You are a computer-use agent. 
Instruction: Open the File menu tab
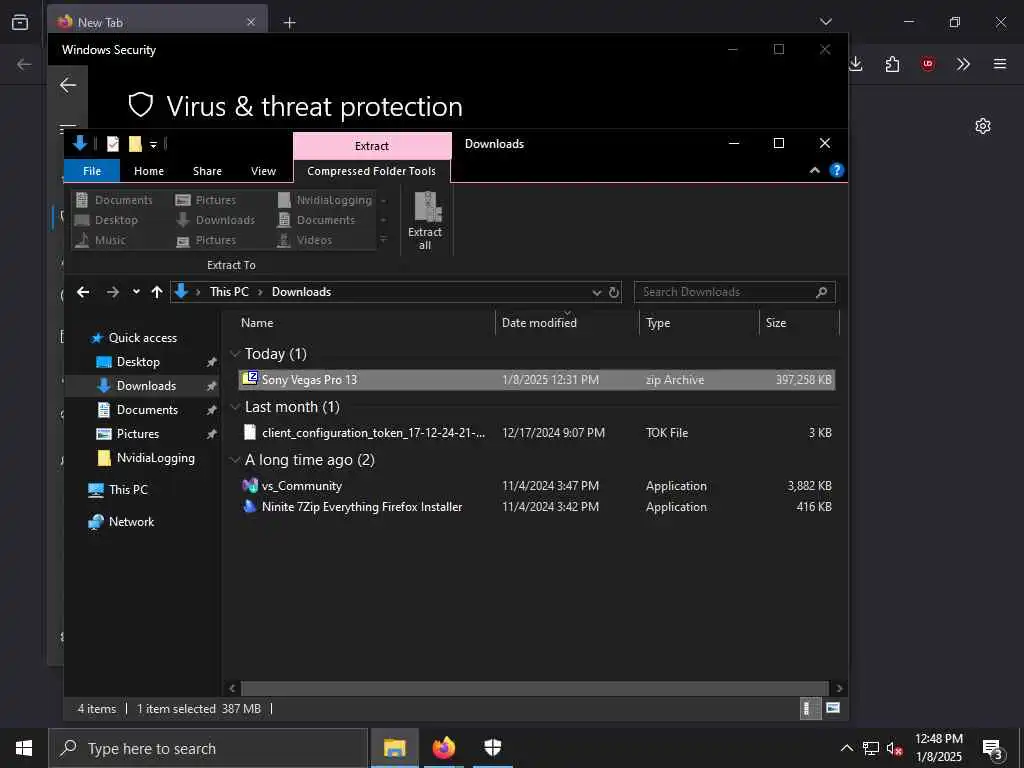(92, 171)
